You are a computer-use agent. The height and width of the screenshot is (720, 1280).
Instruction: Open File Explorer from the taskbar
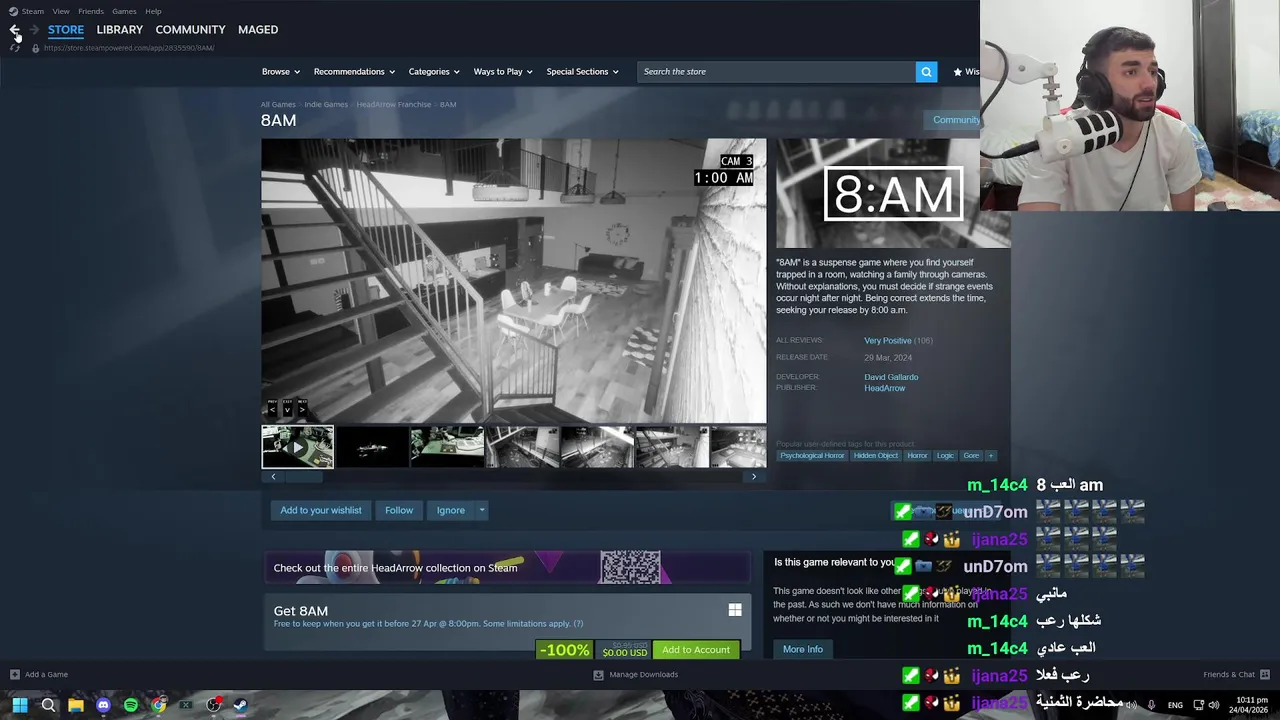pyautogui.click(x=76, y=705)
